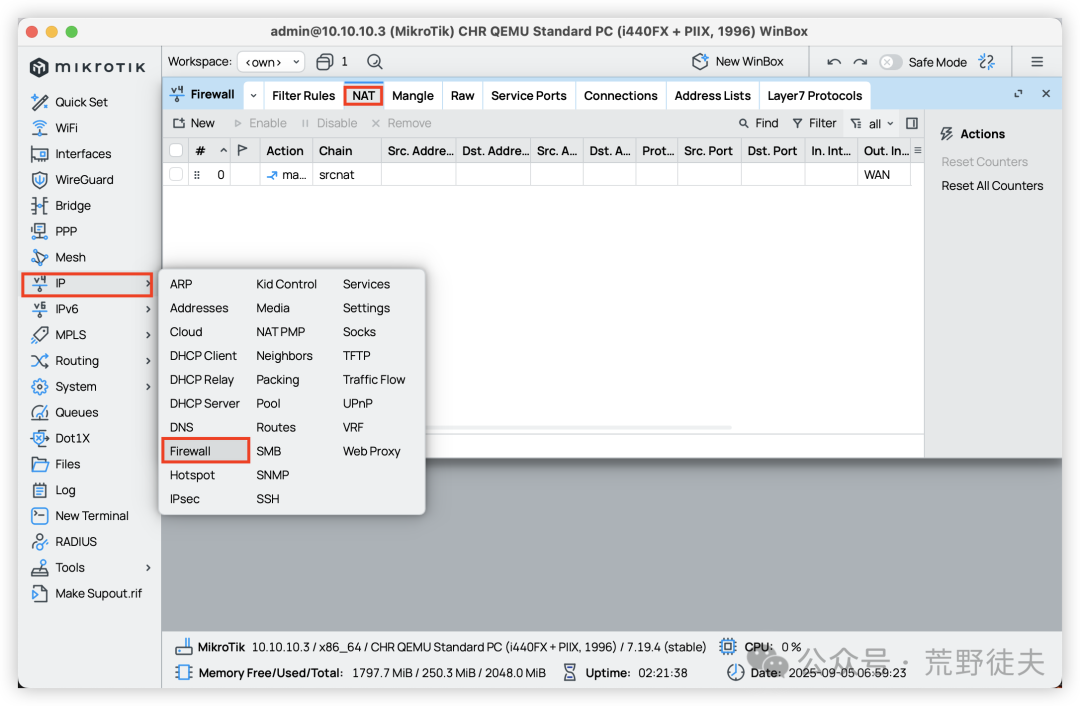Expand the Firewall tab dropdown arrow
The height and width of the screenshot is (706, 1080).
(x=253, y=95)
